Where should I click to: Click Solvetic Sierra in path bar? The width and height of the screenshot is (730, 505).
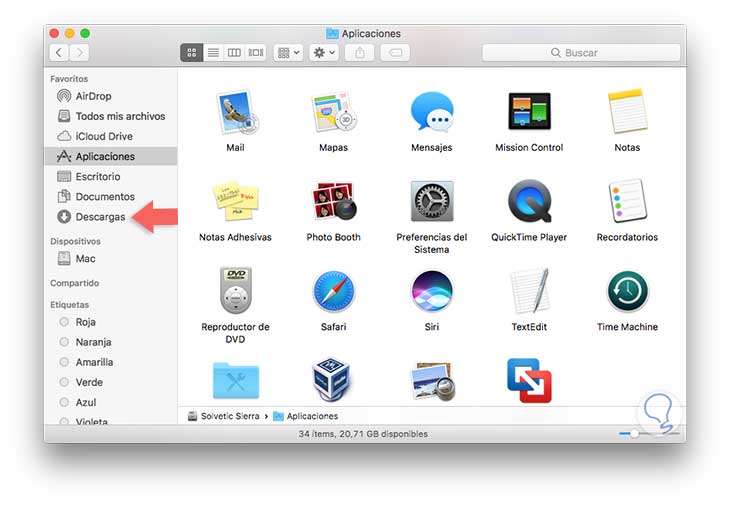[224, 416]
